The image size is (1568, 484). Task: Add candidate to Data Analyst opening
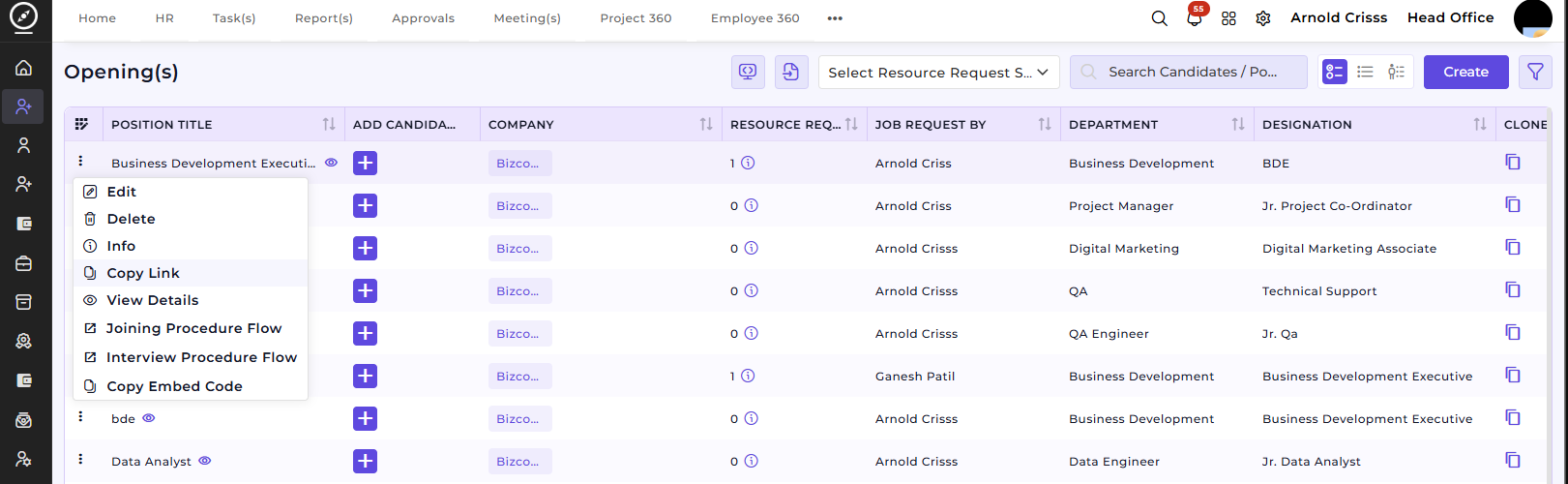tap(365, 462)
